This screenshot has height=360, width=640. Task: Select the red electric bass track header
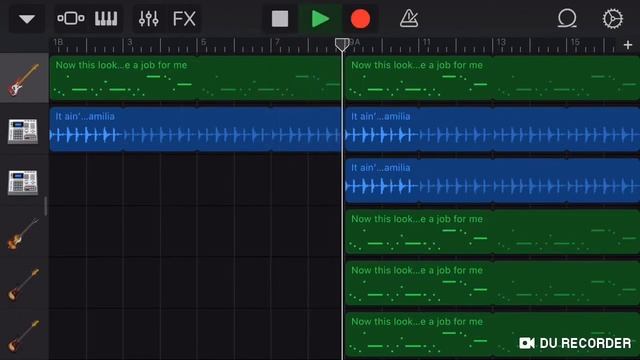coord(24,78)
